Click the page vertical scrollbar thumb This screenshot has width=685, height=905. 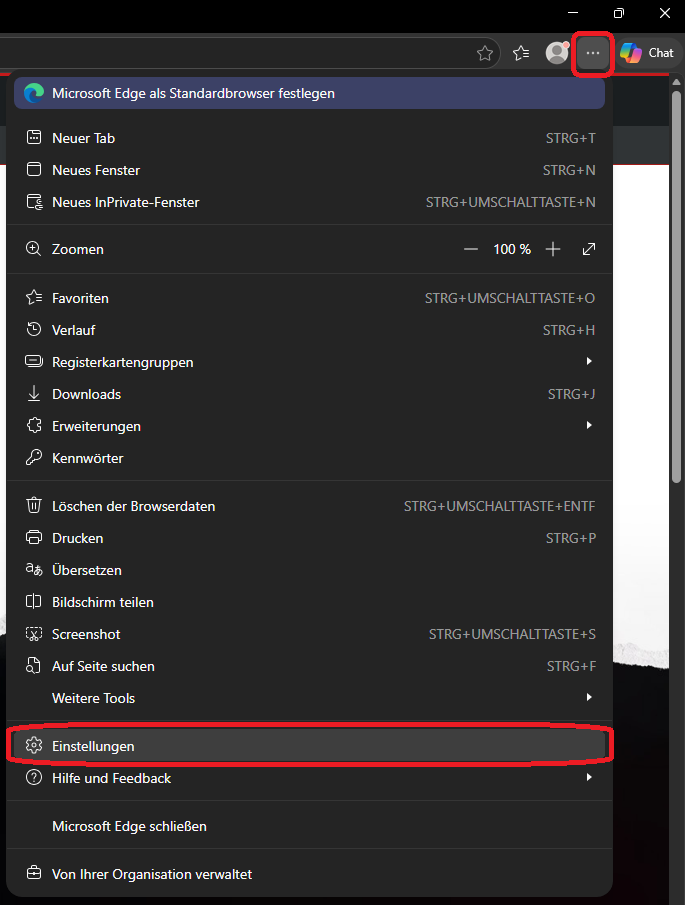(677, 286)
